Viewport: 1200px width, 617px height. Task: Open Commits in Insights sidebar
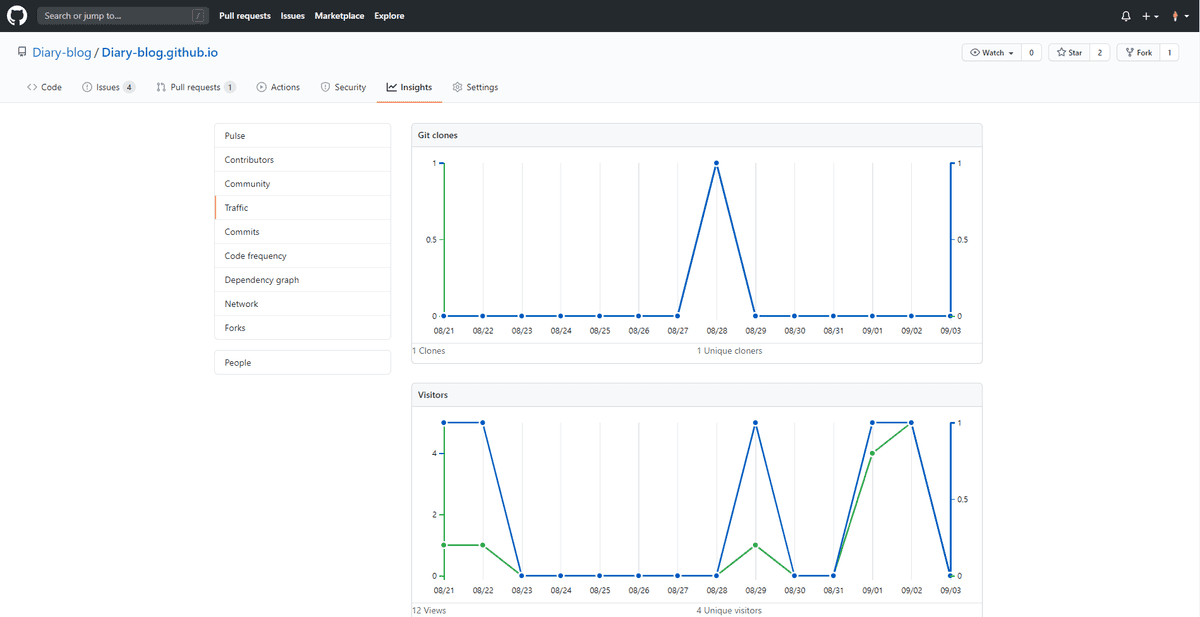302,232
